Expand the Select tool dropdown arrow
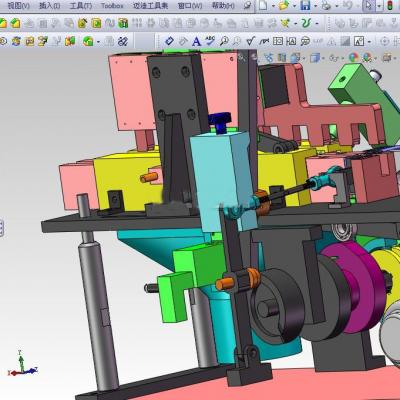400x400 pixels. 379,6
